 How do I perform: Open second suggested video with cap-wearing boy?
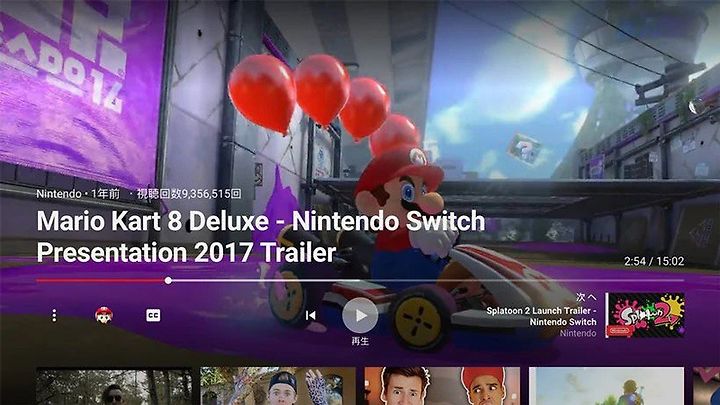pos(278,386)
